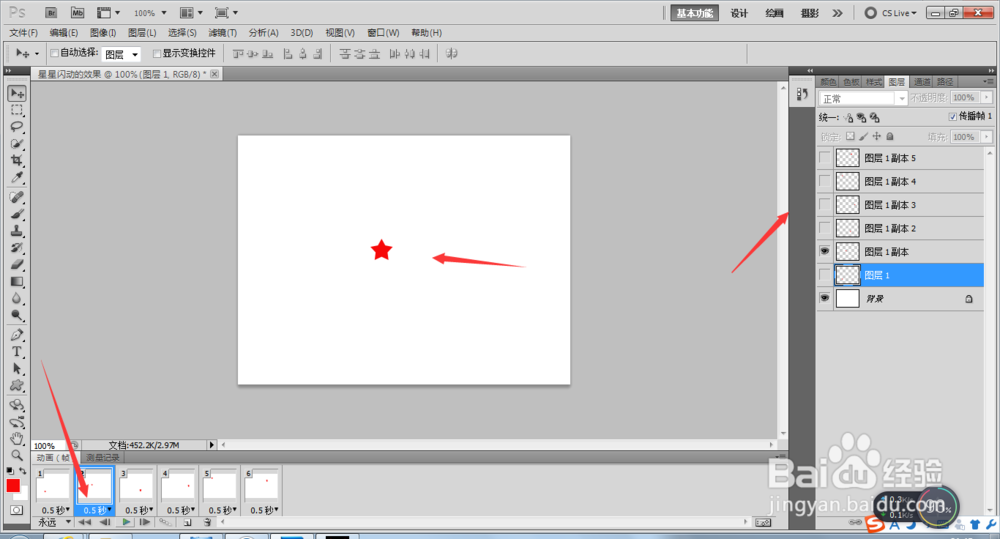
Task: Open the layer opacity slider arrow
Action: 987,98
